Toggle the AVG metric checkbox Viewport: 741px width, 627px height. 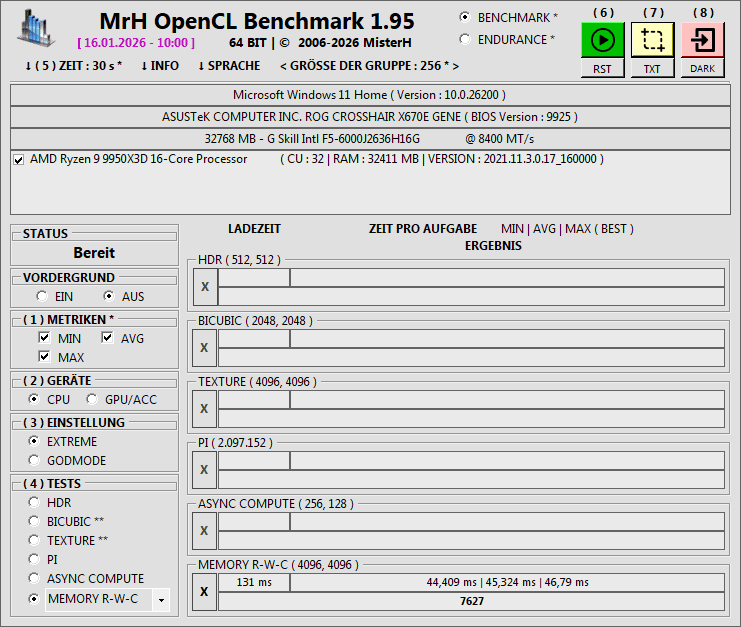coord(107,338)
